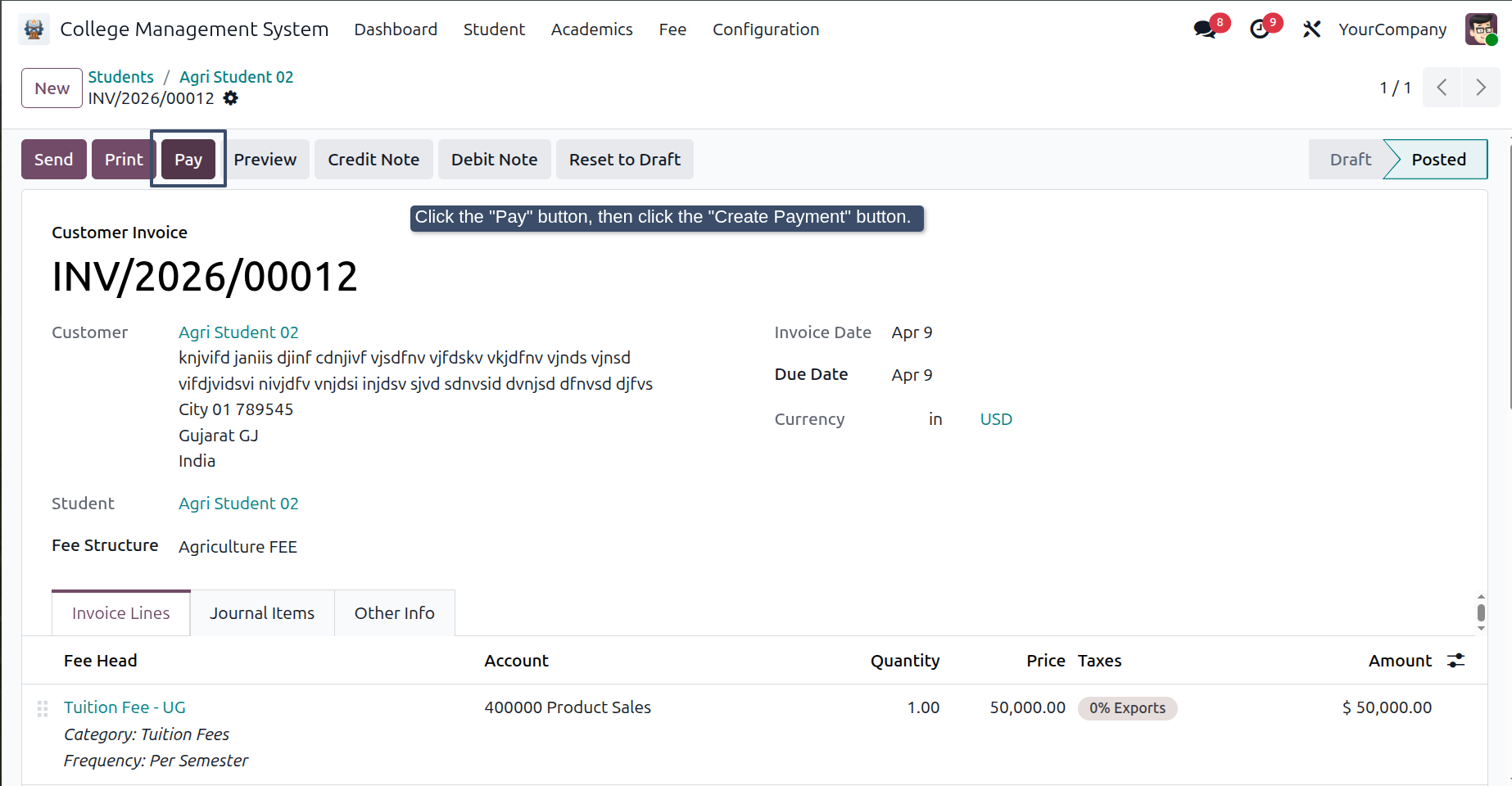Switch to the Other Info tab
1512x786 pixels.
pyautogui.click(x=395, y=613)
